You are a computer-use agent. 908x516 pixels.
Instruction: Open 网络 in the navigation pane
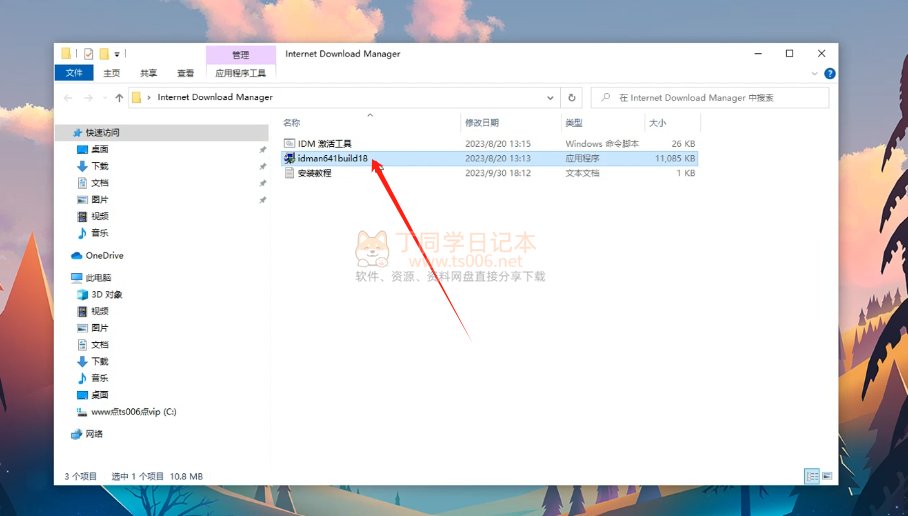pos(94,434)
